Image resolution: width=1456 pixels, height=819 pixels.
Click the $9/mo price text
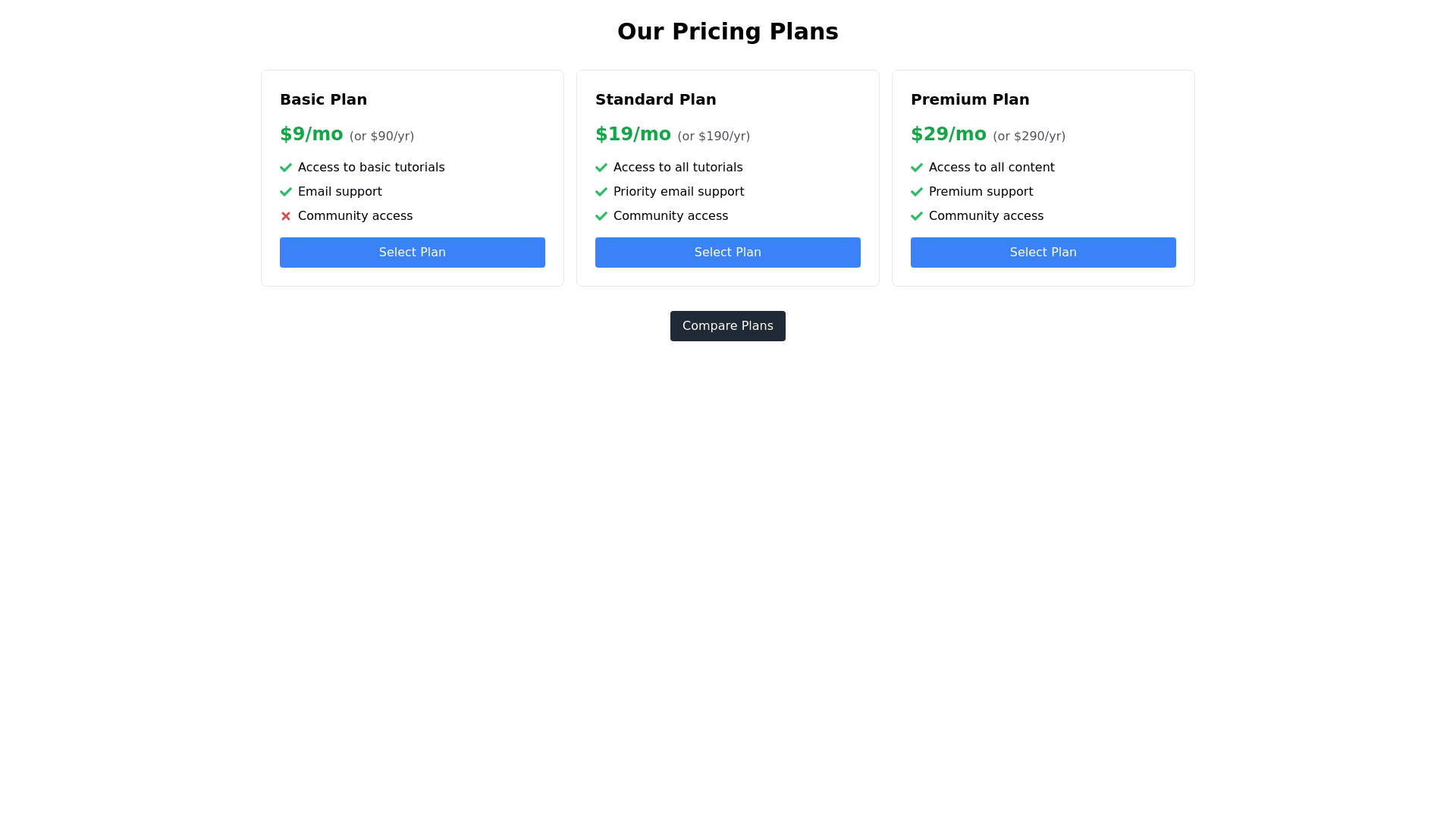point(311,134)
